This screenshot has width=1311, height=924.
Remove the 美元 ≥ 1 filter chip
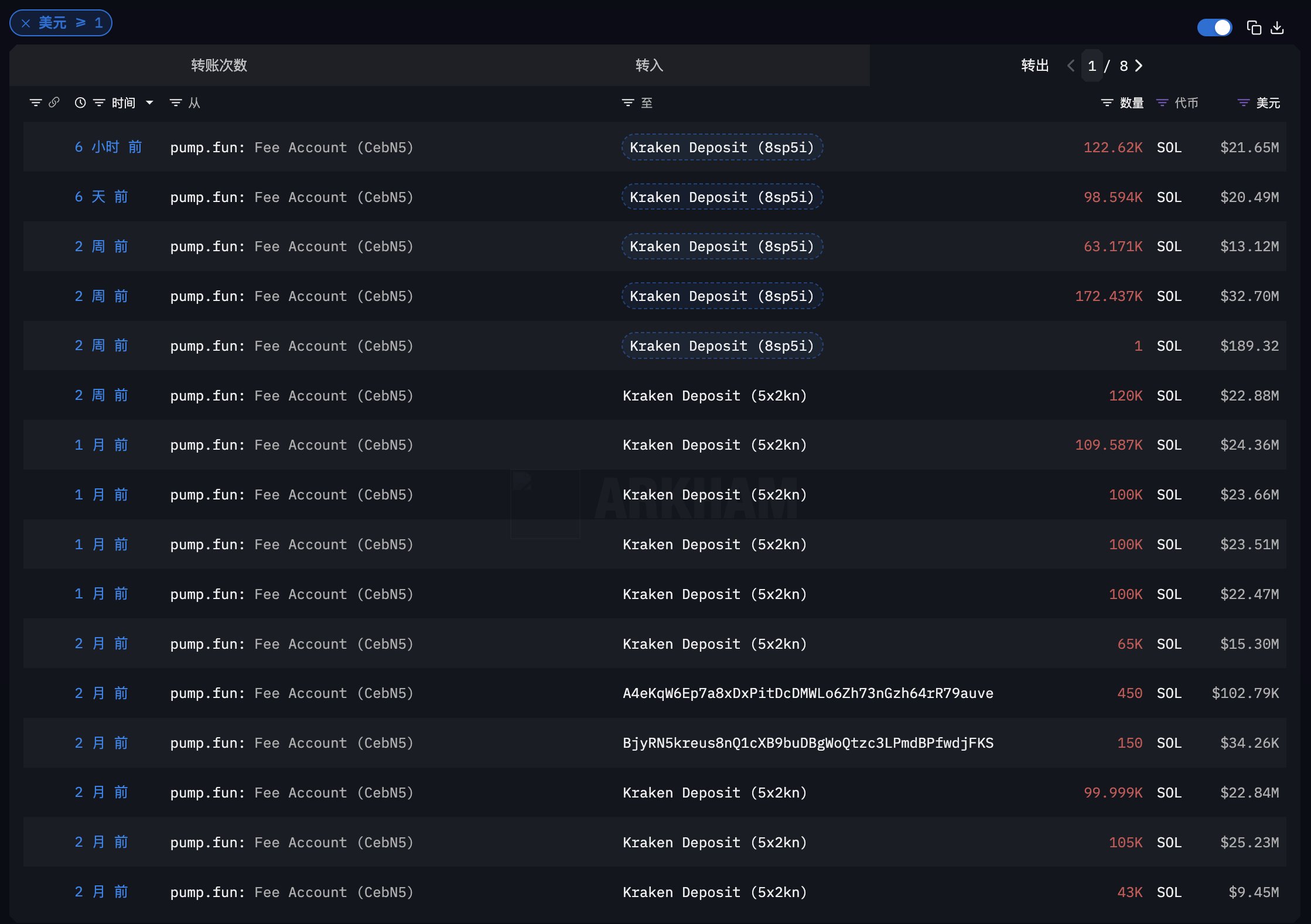[x=26, y=23]
